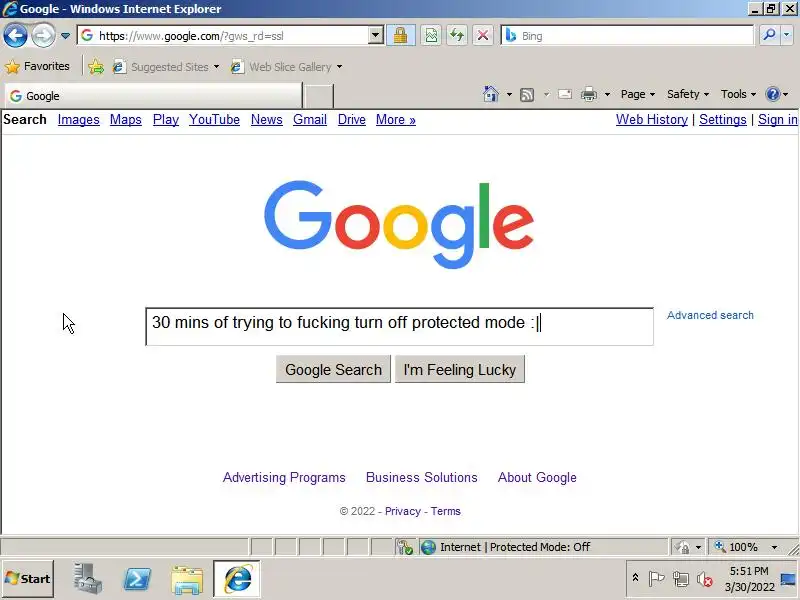Screen dimensions: 800x600
Task: Open the Maps link
Action: click(126, 119)
